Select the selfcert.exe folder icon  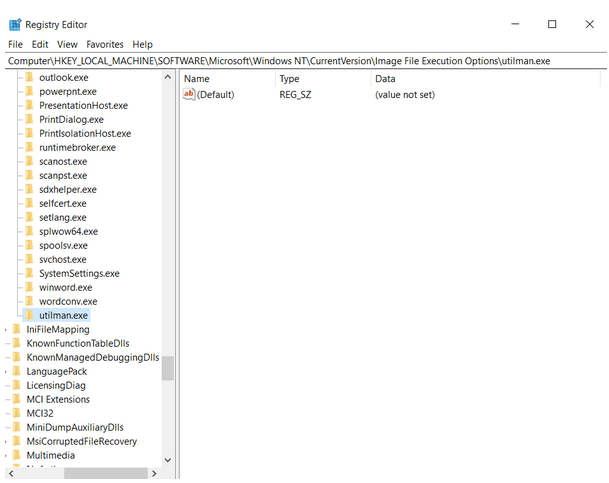pos(29,203)
